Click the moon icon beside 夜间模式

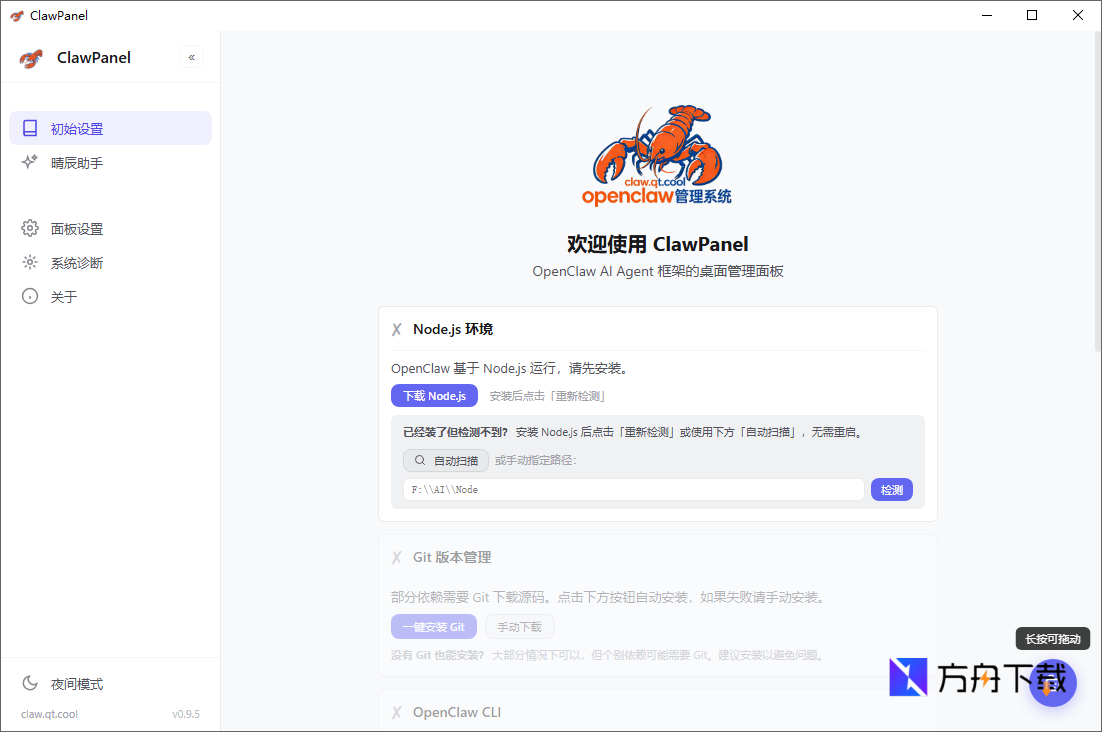point(28,683)
